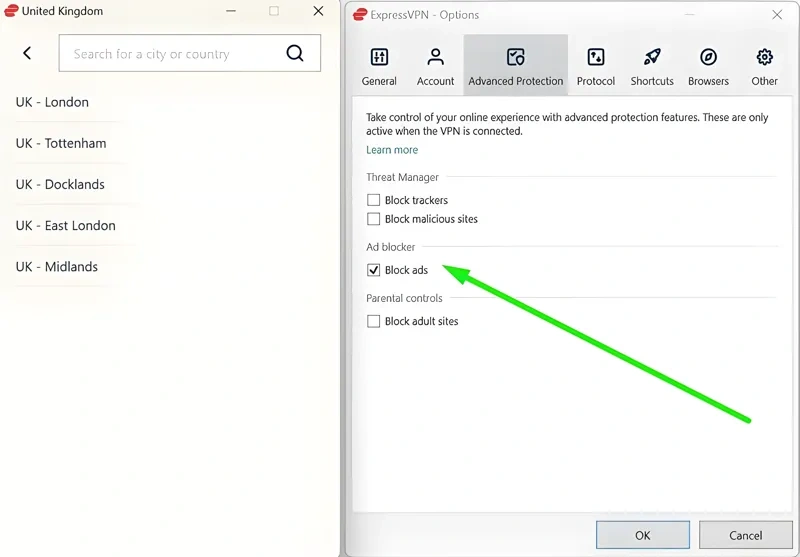The image size is (800, 557).
Task: Cancel the options dialog
Action: point(745,535)
